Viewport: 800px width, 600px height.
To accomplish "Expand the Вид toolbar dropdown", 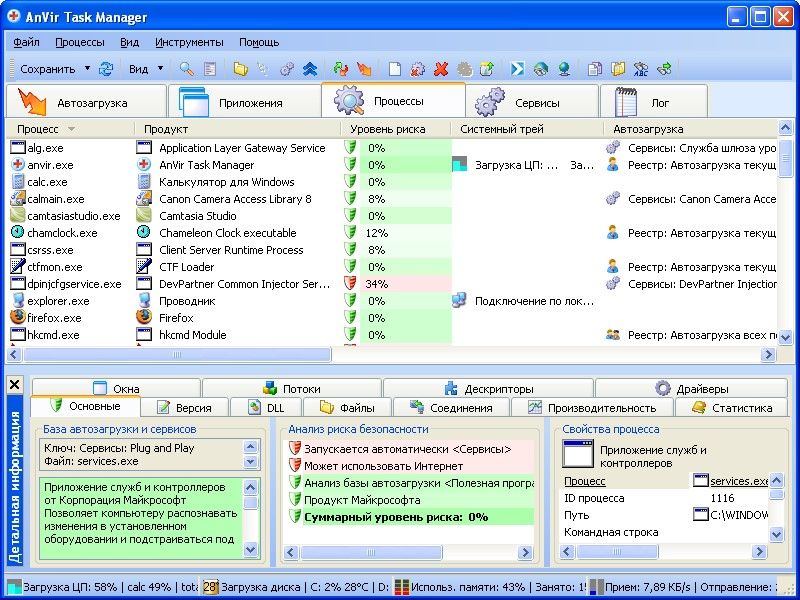I will coord(160,68).
